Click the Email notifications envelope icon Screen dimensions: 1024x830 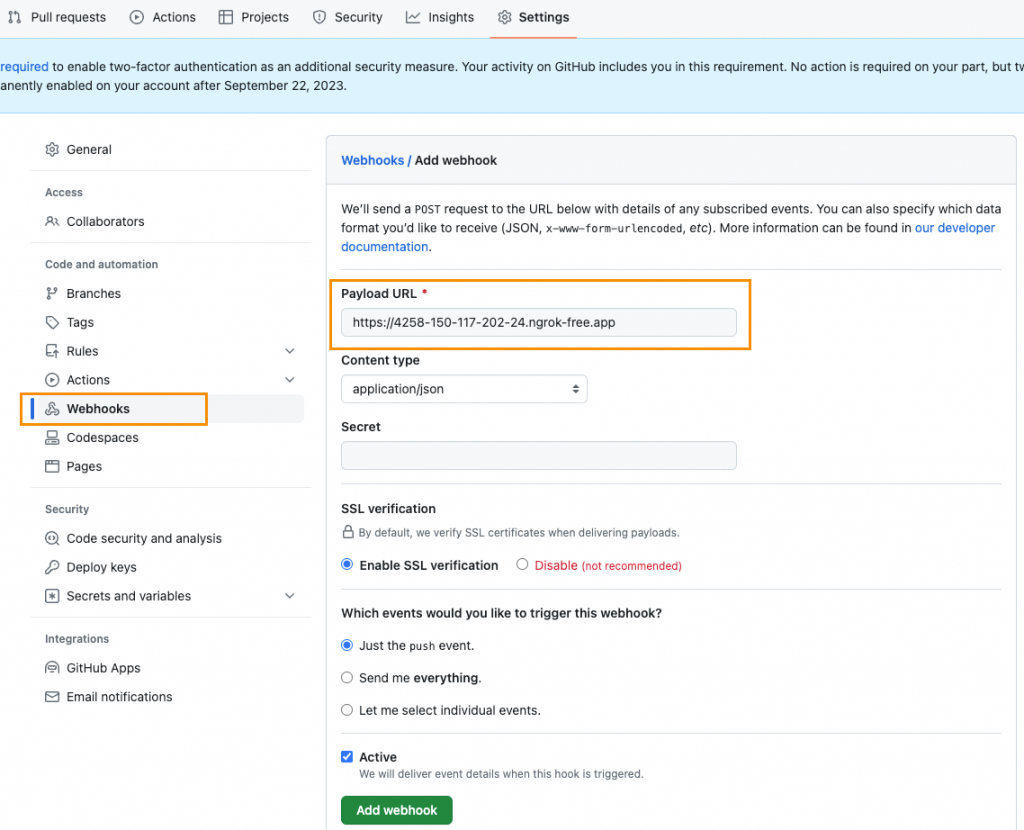52,697
